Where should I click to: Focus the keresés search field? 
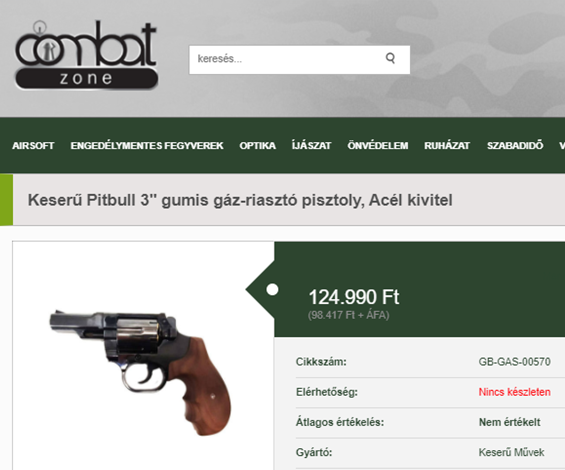[299, 59]
